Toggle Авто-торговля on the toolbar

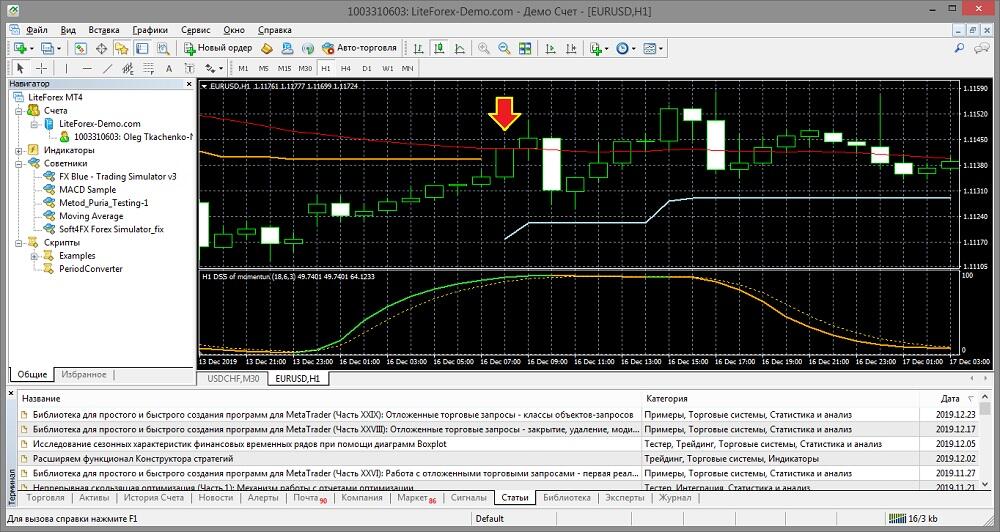pos(359,48)
